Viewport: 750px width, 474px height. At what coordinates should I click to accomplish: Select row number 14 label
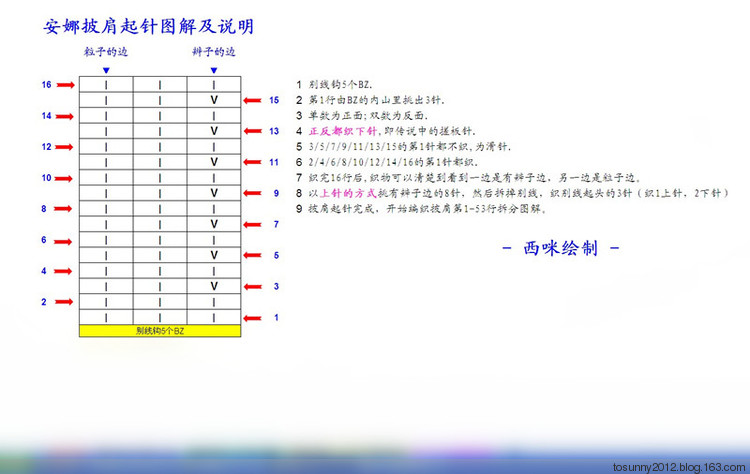tap(46, 116)
